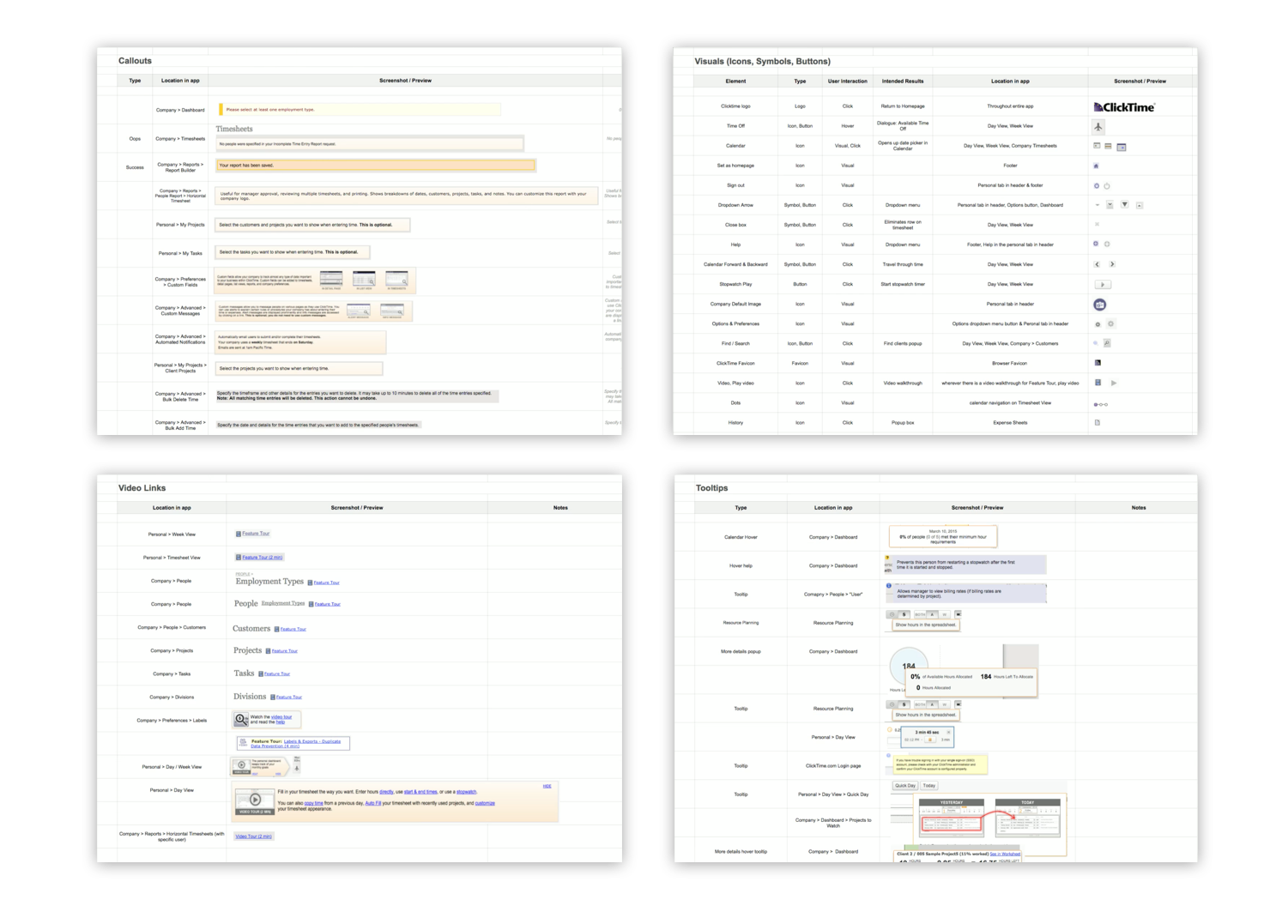Click the ClickTime logo preview in Visuals sheet
1288x924 pixels.
pyautogui.click(x=1124, y=107)
